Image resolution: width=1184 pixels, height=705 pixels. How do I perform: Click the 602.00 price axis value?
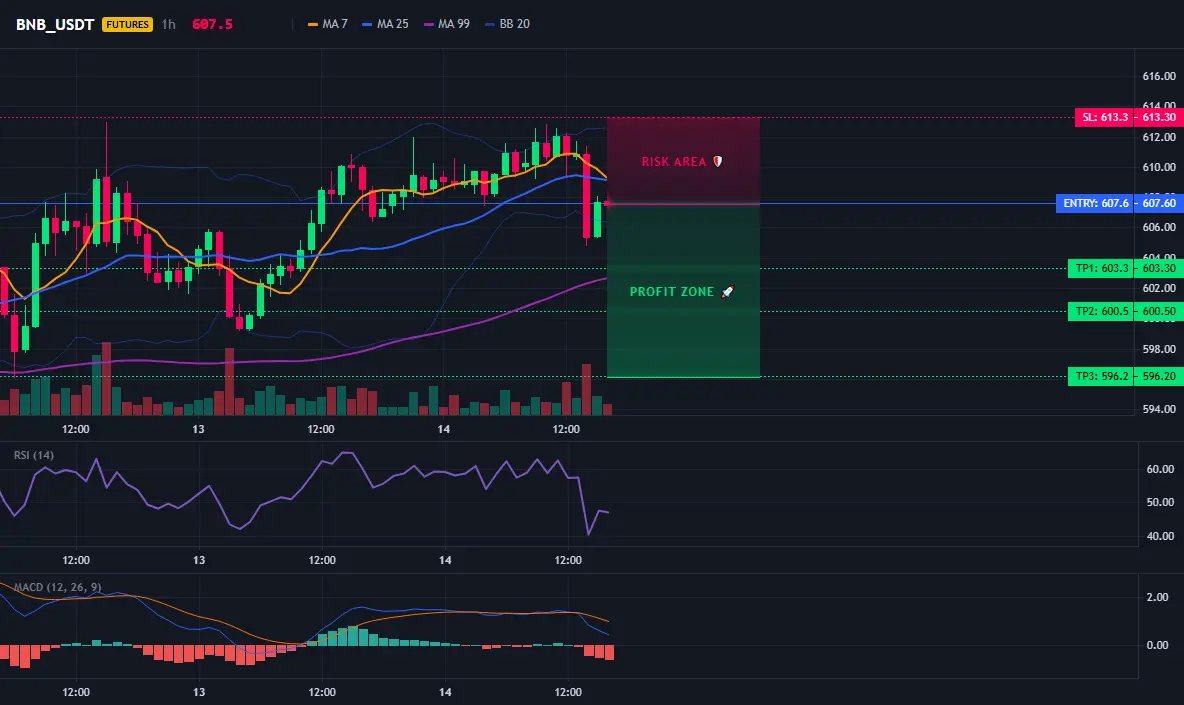[1159, 288]
